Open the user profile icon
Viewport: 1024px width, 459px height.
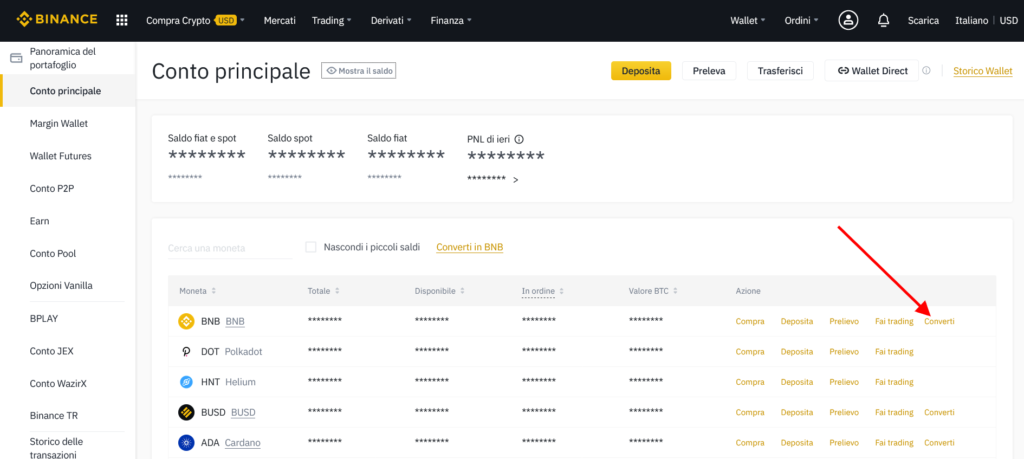click(x=848, y=20)
